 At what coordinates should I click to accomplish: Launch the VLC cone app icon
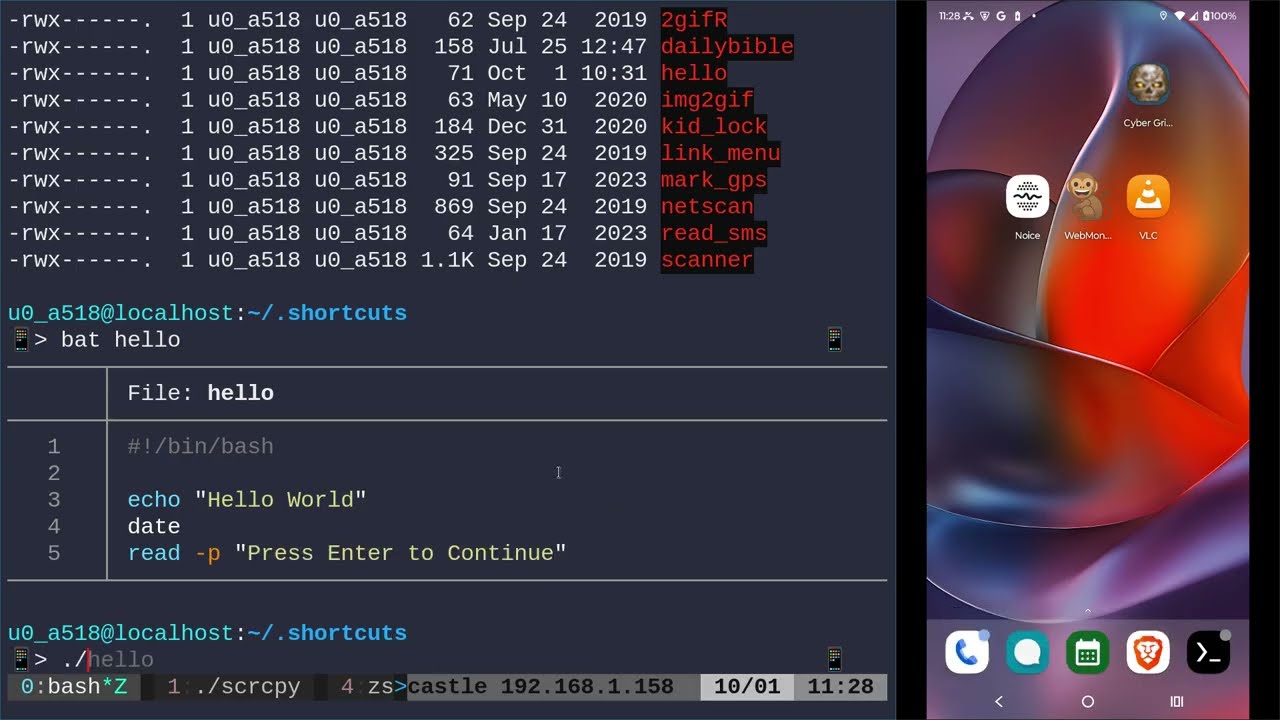[1148, 196]
